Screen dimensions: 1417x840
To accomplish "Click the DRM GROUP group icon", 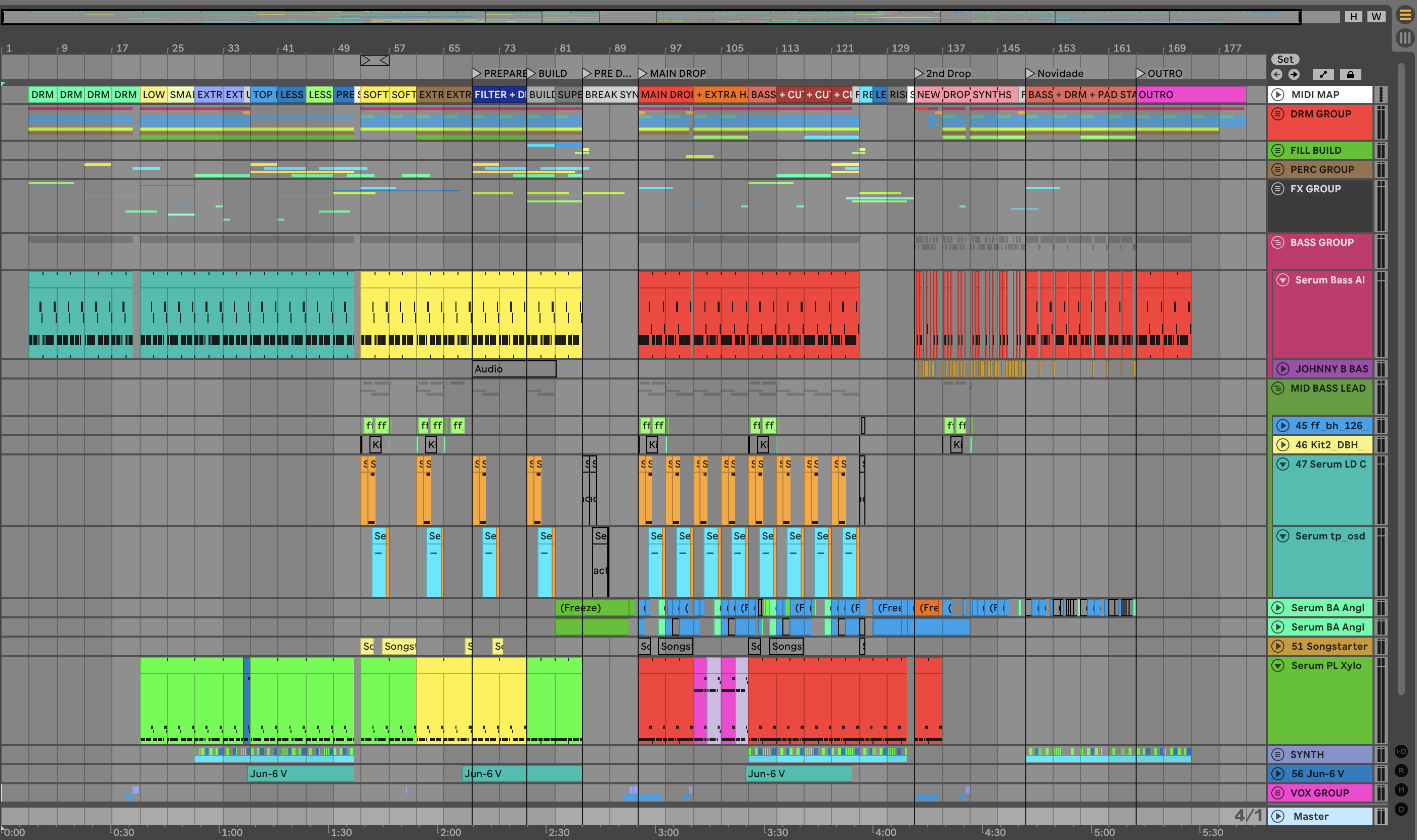I will pyautogui.click(x=1278, y=114).
